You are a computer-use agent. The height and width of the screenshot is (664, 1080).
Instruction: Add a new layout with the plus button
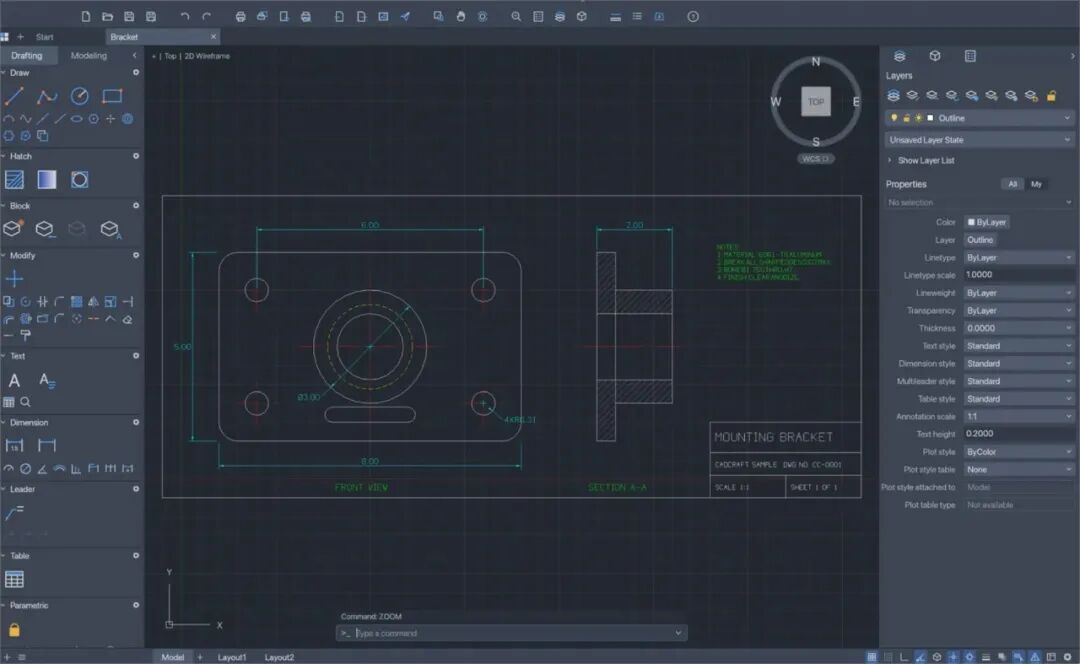point(200,658)
